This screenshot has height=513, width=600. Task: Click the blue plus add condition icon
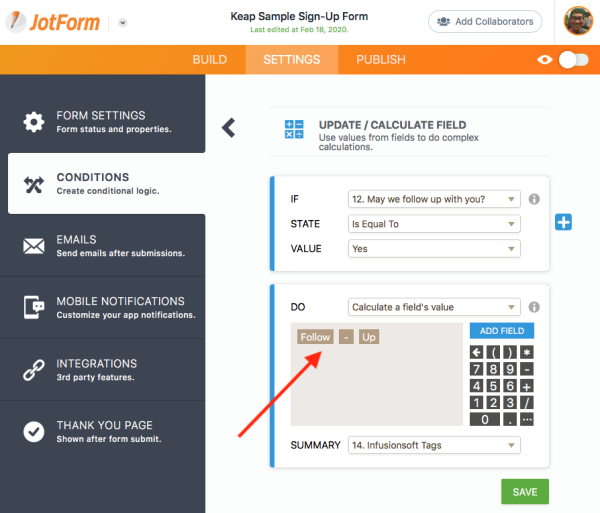[x=563, y=222]
